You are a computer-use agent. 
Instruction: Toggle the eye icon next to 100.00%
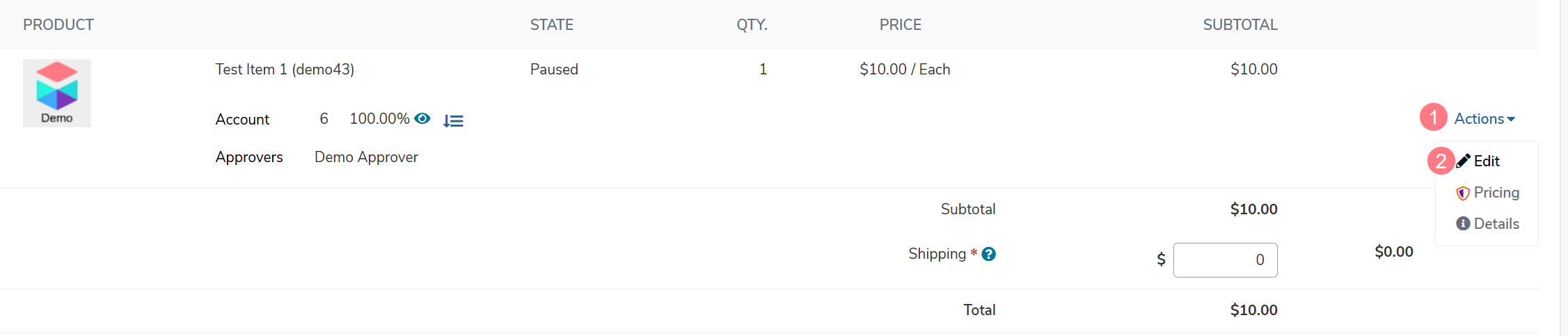(422, 118)
